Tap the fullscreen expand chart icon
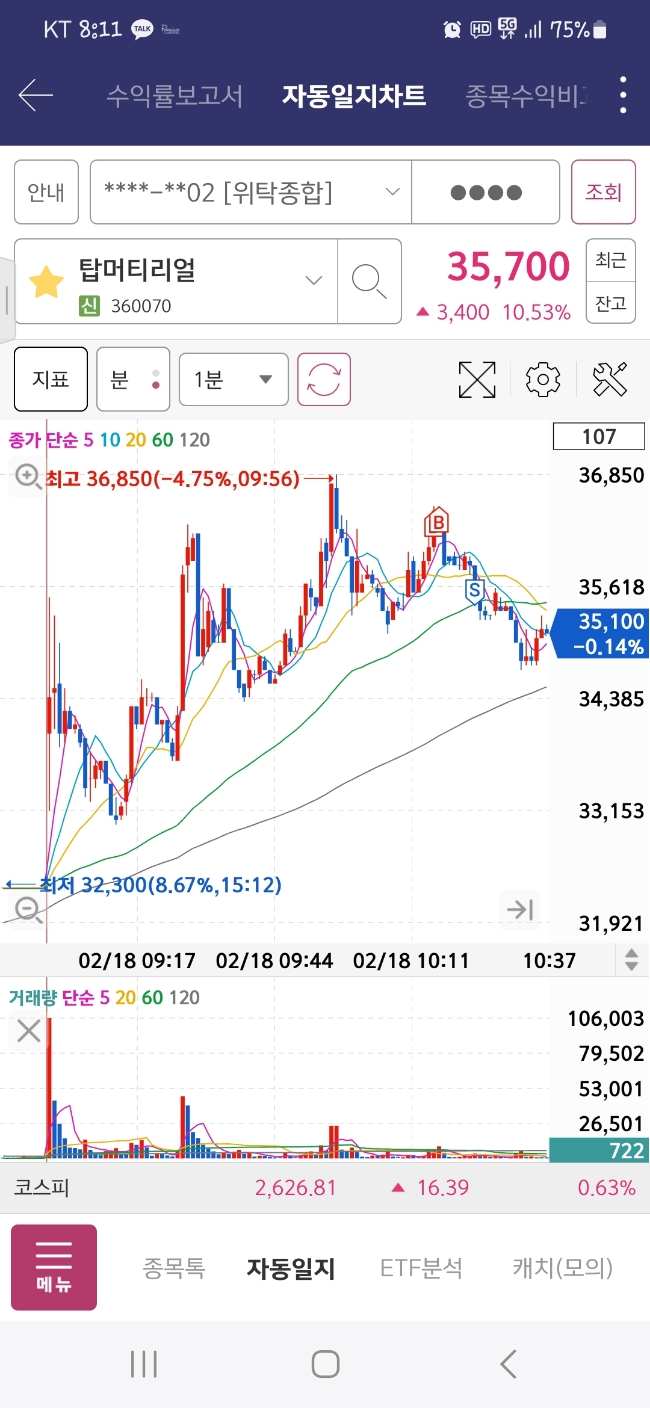This screenshot has height=1408, width=650. point(477,380)
